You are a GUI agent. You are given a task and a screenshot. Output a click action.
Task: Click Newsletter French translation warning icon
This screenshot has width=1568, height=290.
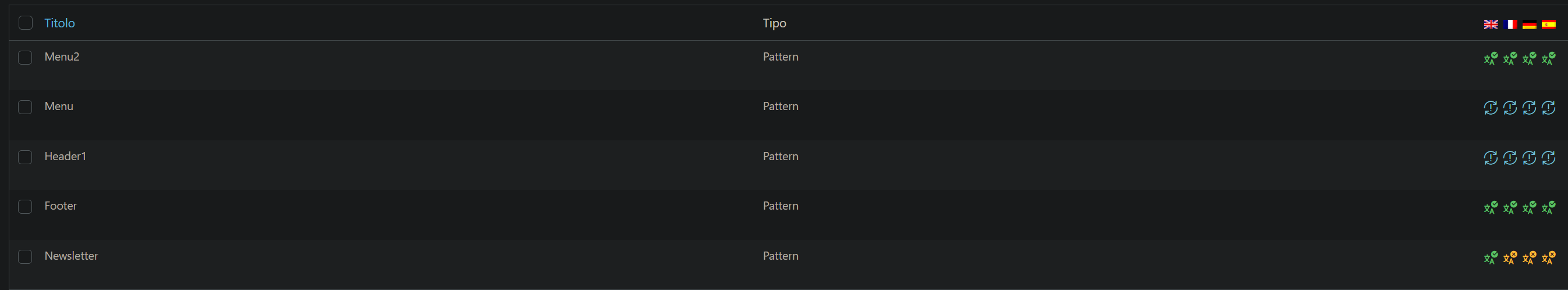pos(1510,258)
